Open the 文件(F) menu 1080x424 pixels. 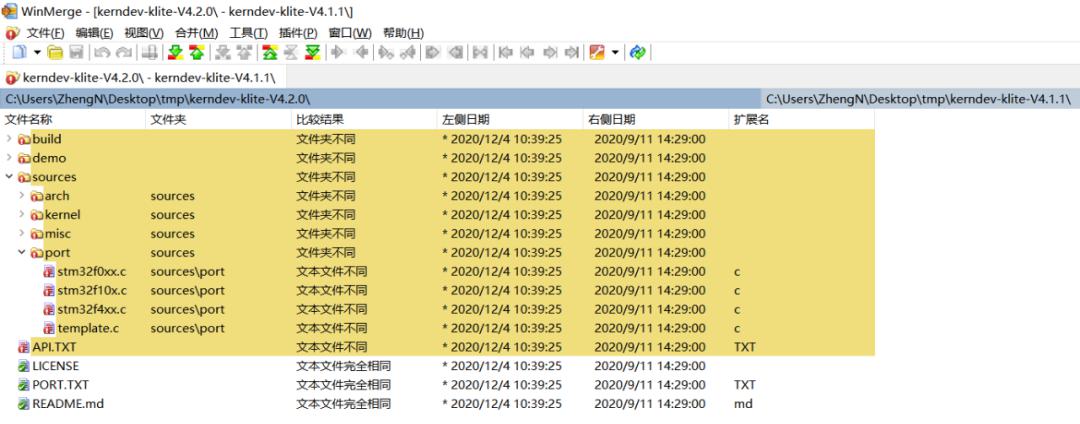coord(45,33)
